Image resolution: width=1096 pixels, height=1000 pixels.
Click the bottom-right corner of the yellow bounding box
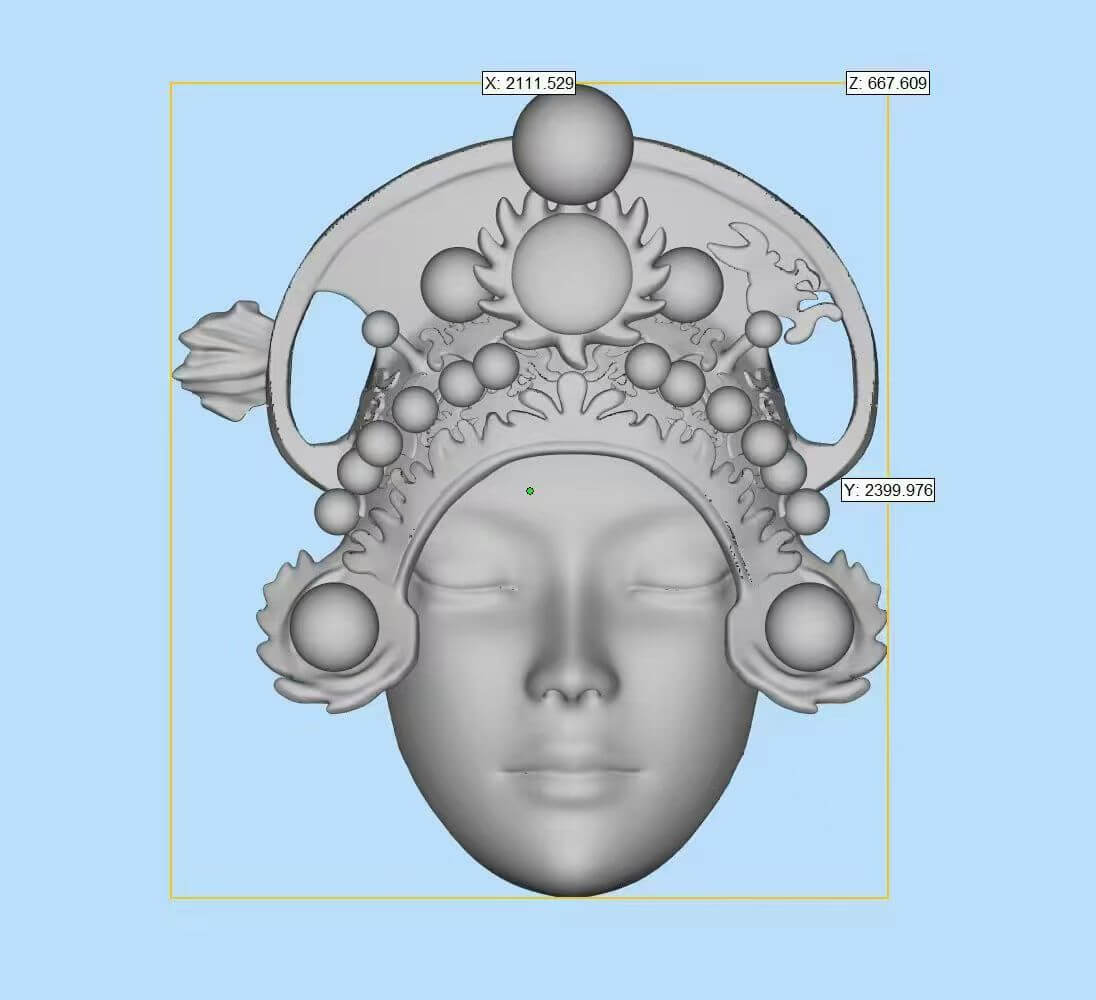click(888, 897)
